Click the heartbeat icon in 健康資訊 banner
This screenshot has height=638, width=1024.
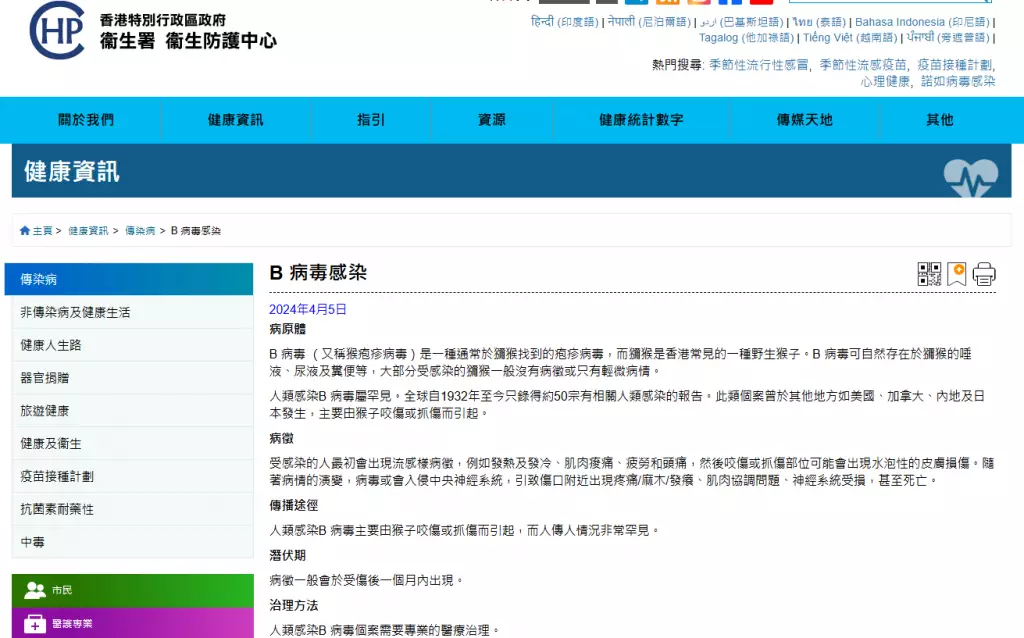point(970,177)
